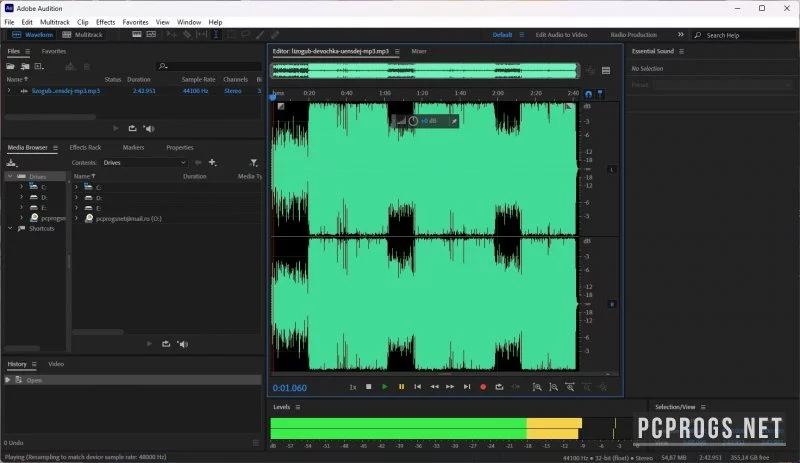
Task: Click the filter file types icon
Action: pyautogui.click(x=254, y=163)
